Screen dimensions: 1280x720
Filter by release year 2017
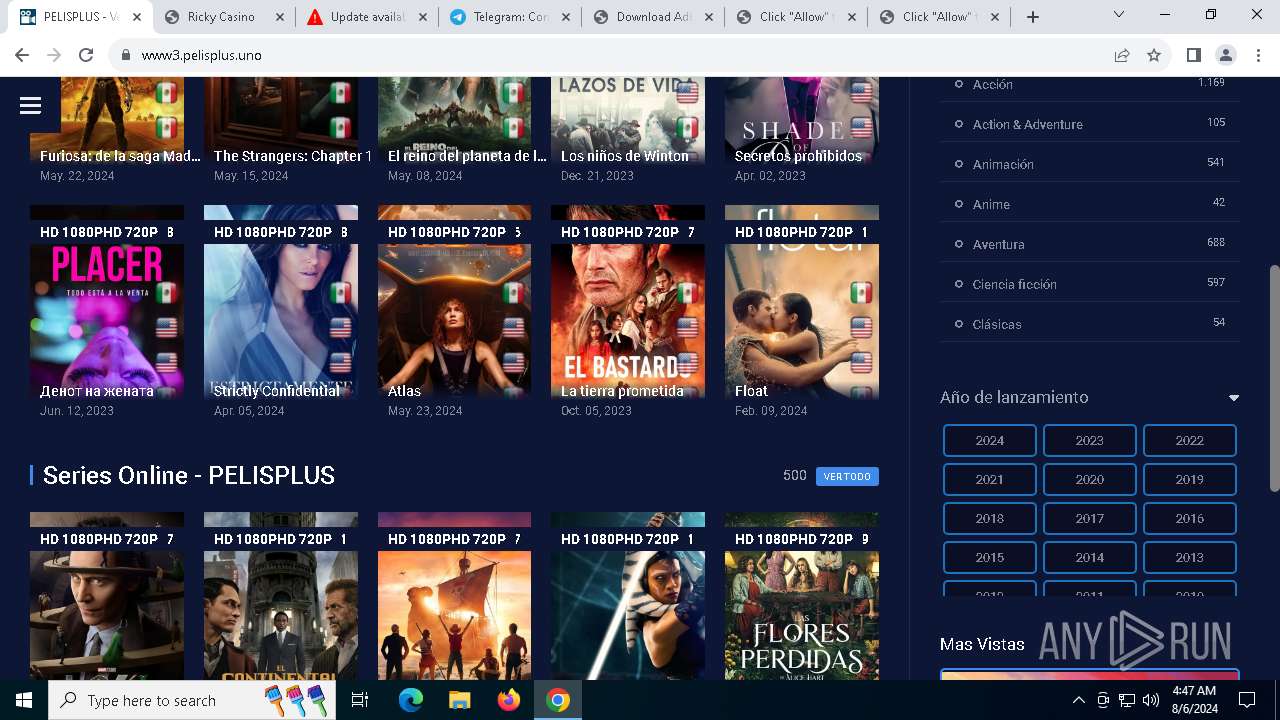pyautogui.click(x=1090, y=518)
